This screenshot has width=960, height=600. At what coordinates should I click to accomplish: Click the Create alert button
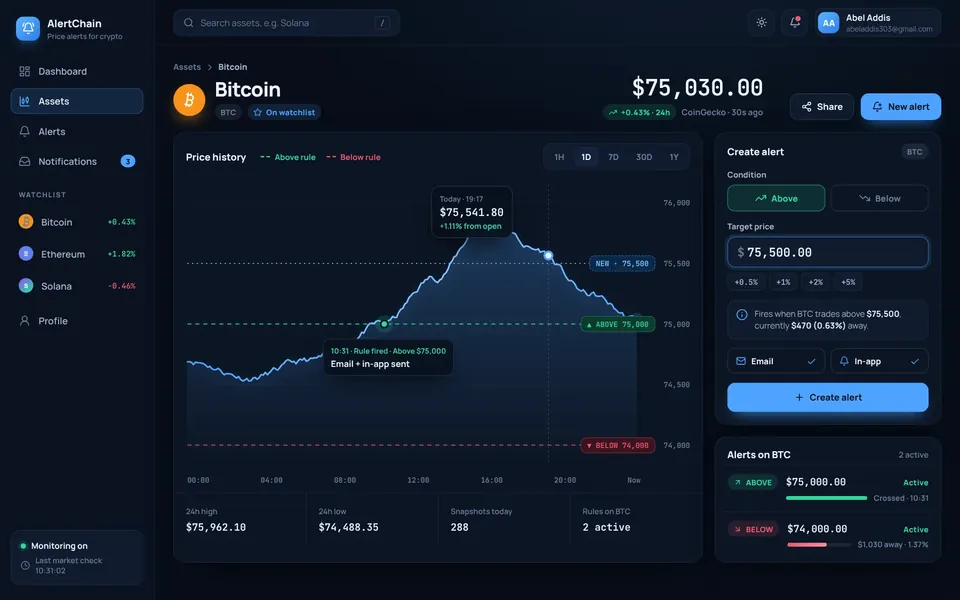(x=828, y=397)
